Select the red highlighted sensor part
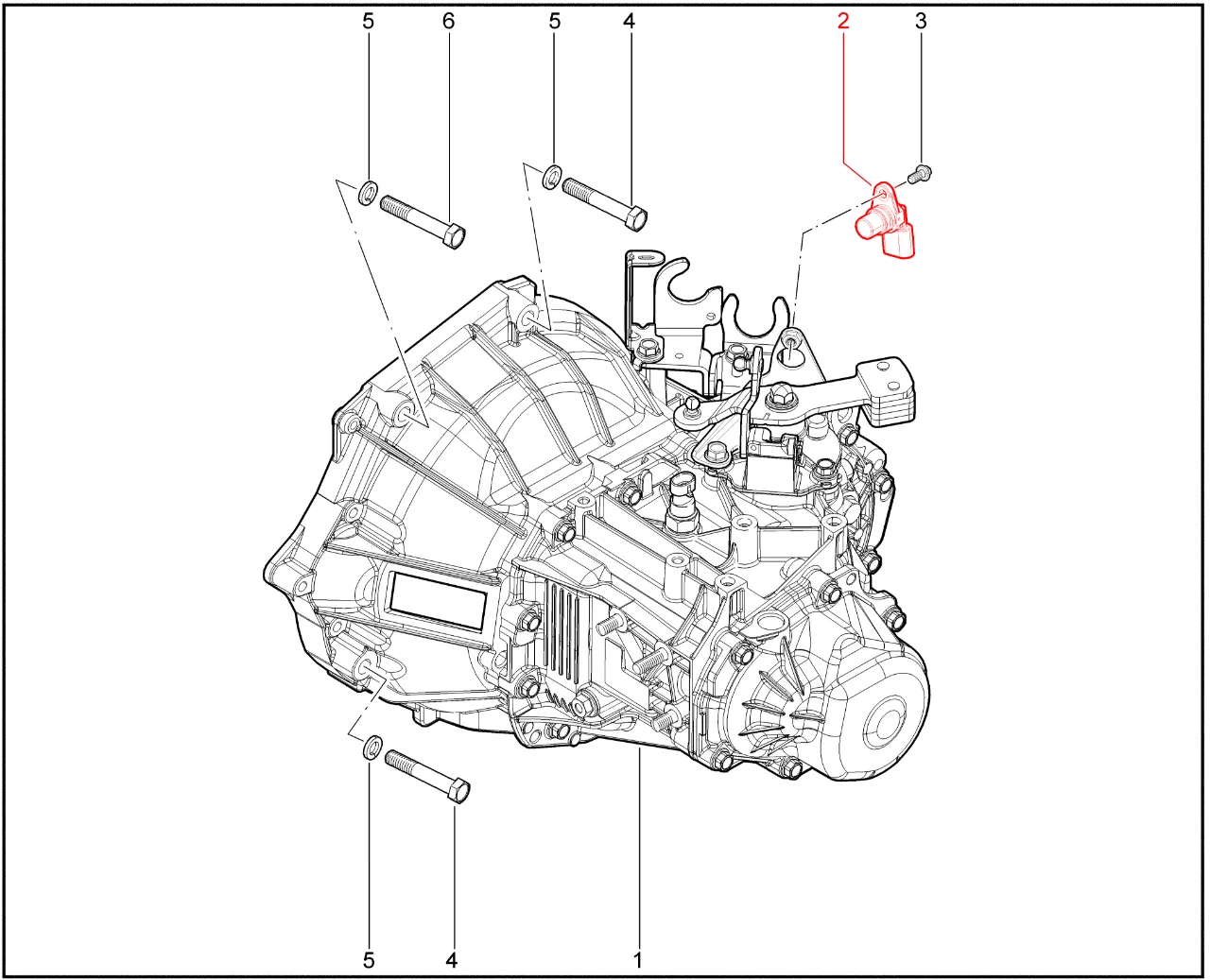1210x980 pixels. click(885, 225)
